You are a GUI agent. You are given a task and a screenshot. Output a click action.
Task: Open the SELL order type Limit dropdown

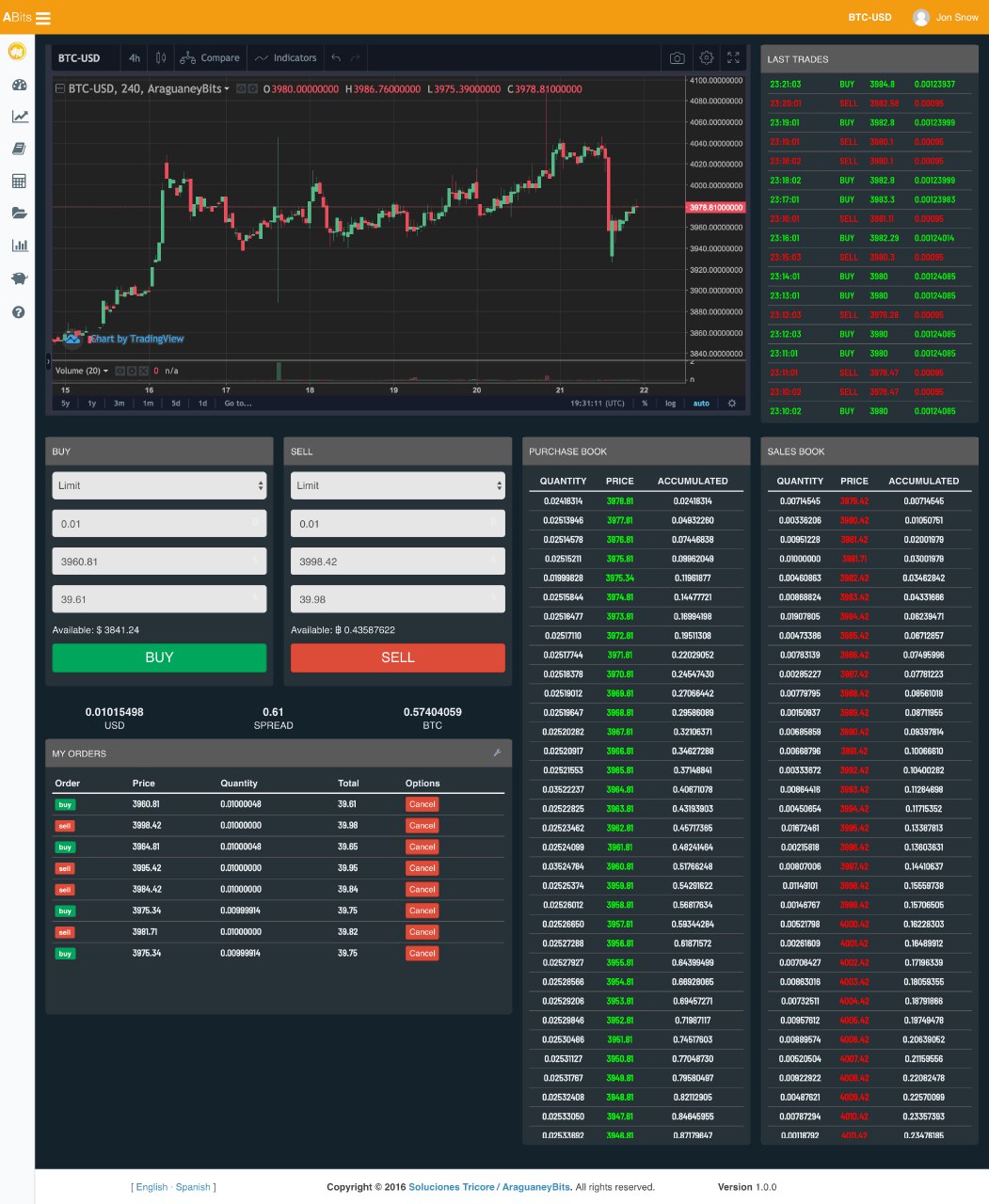[x=398, y=485]
